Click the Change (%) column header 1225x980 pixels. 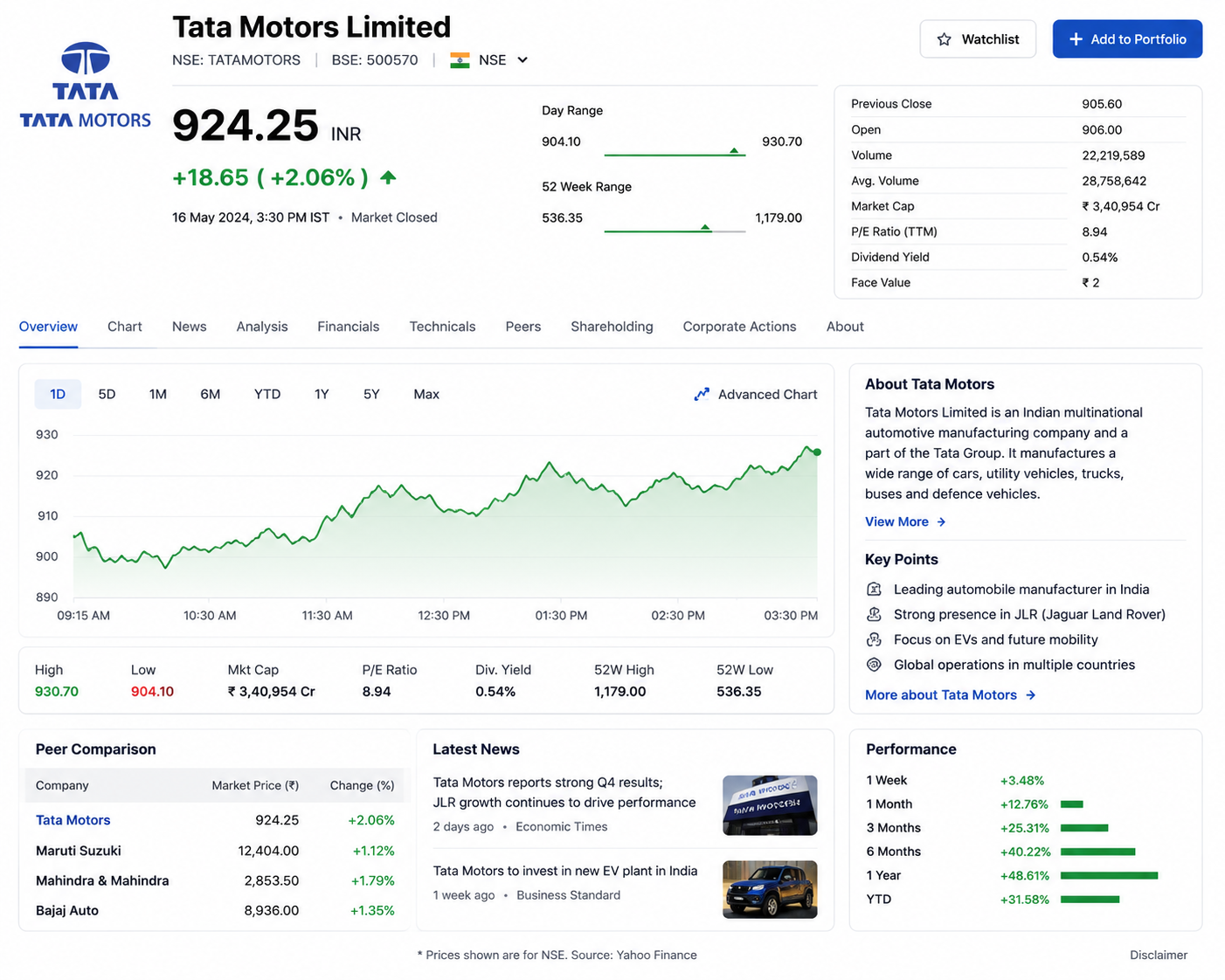click(x=362, y=785)
